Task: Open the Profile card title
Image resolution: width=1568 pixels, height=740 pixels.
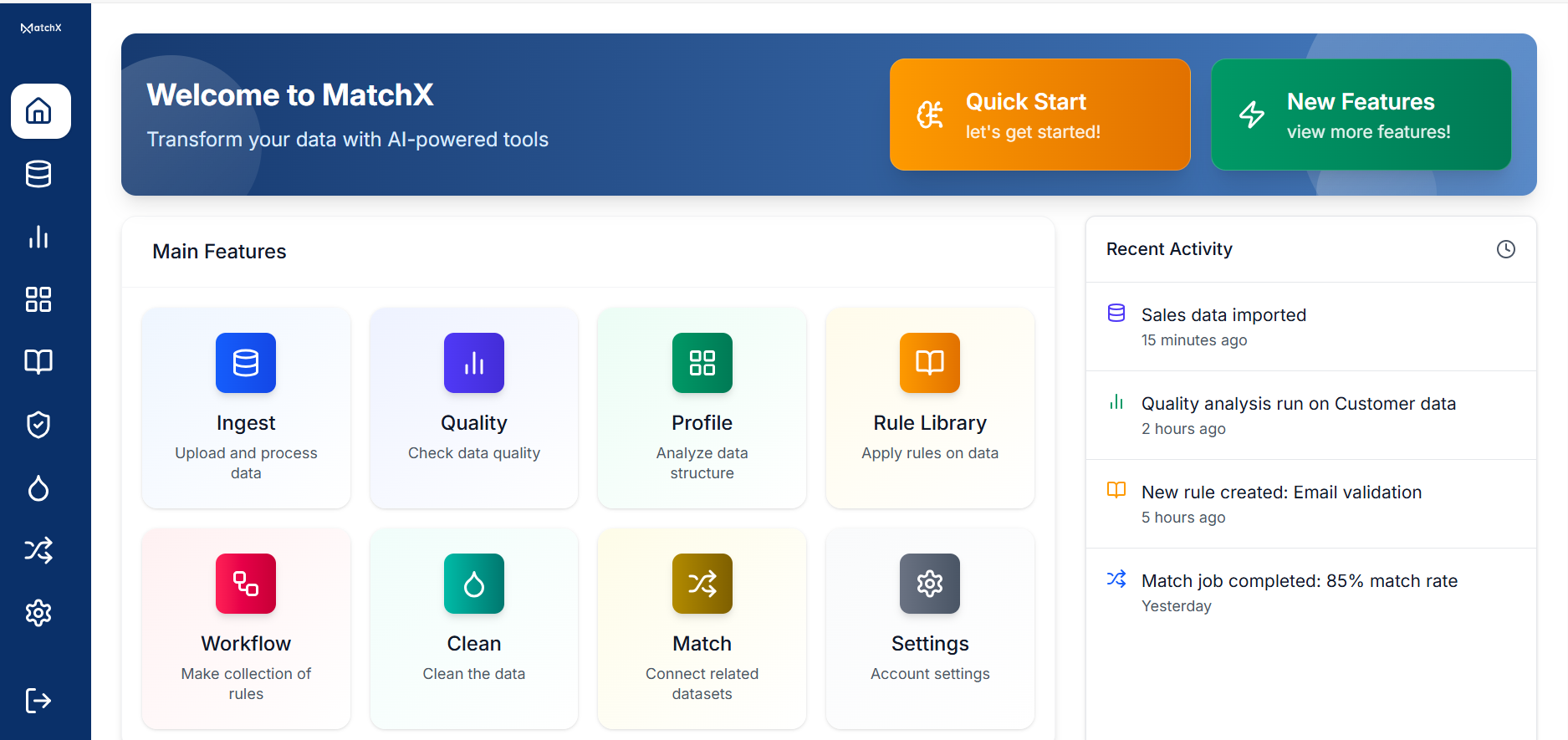Action: pos(702,423)
